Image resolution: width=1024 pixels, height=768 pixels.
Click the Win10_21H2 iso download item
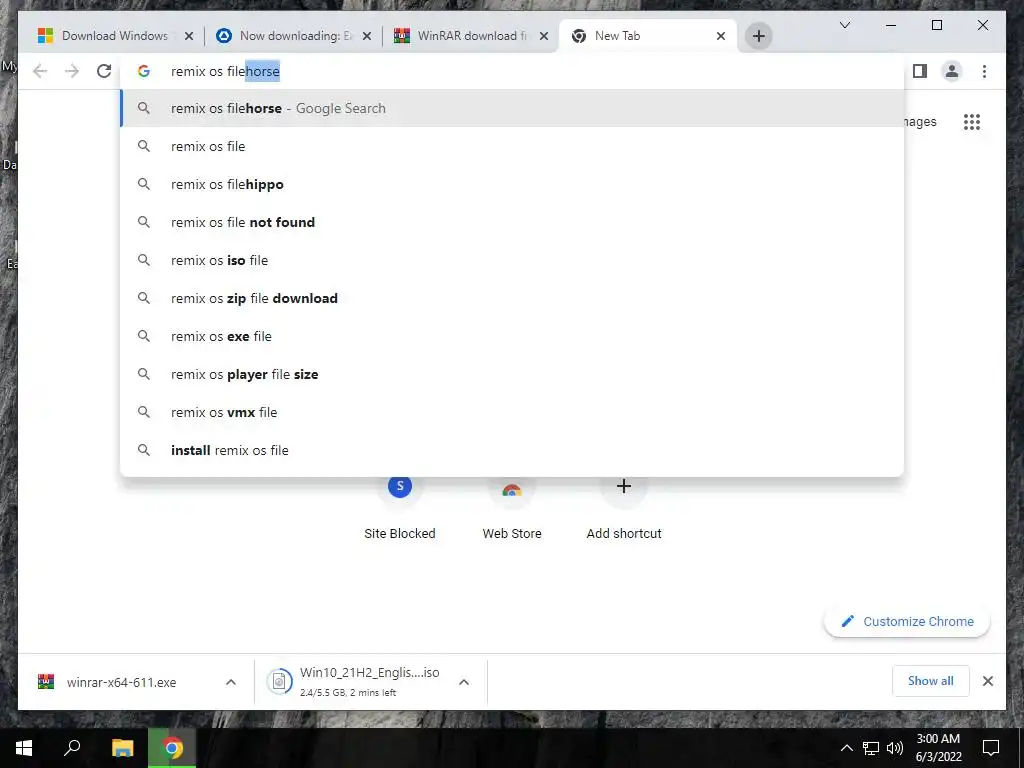click(x=370, y=682)
